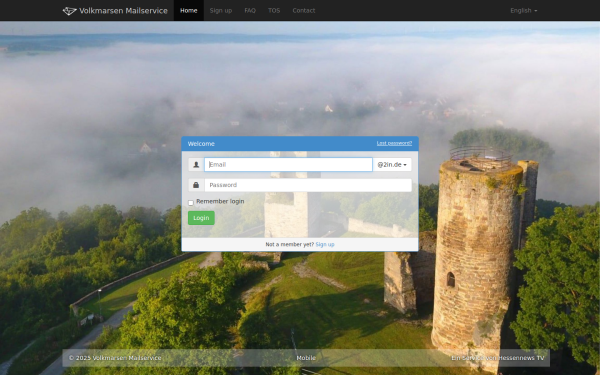The width and height of the screenshot is (600, 375).
Task: View the TOS page
Action: coord(274,10)
